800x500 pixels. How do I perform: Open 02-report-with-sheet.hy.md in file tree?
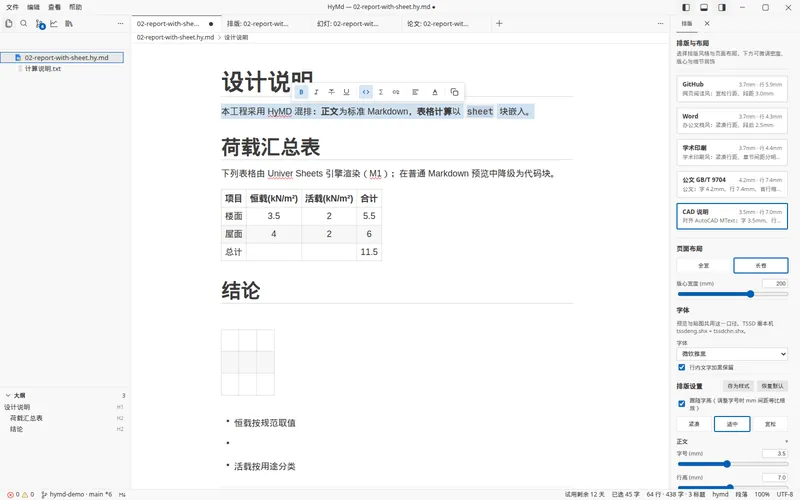62,58
